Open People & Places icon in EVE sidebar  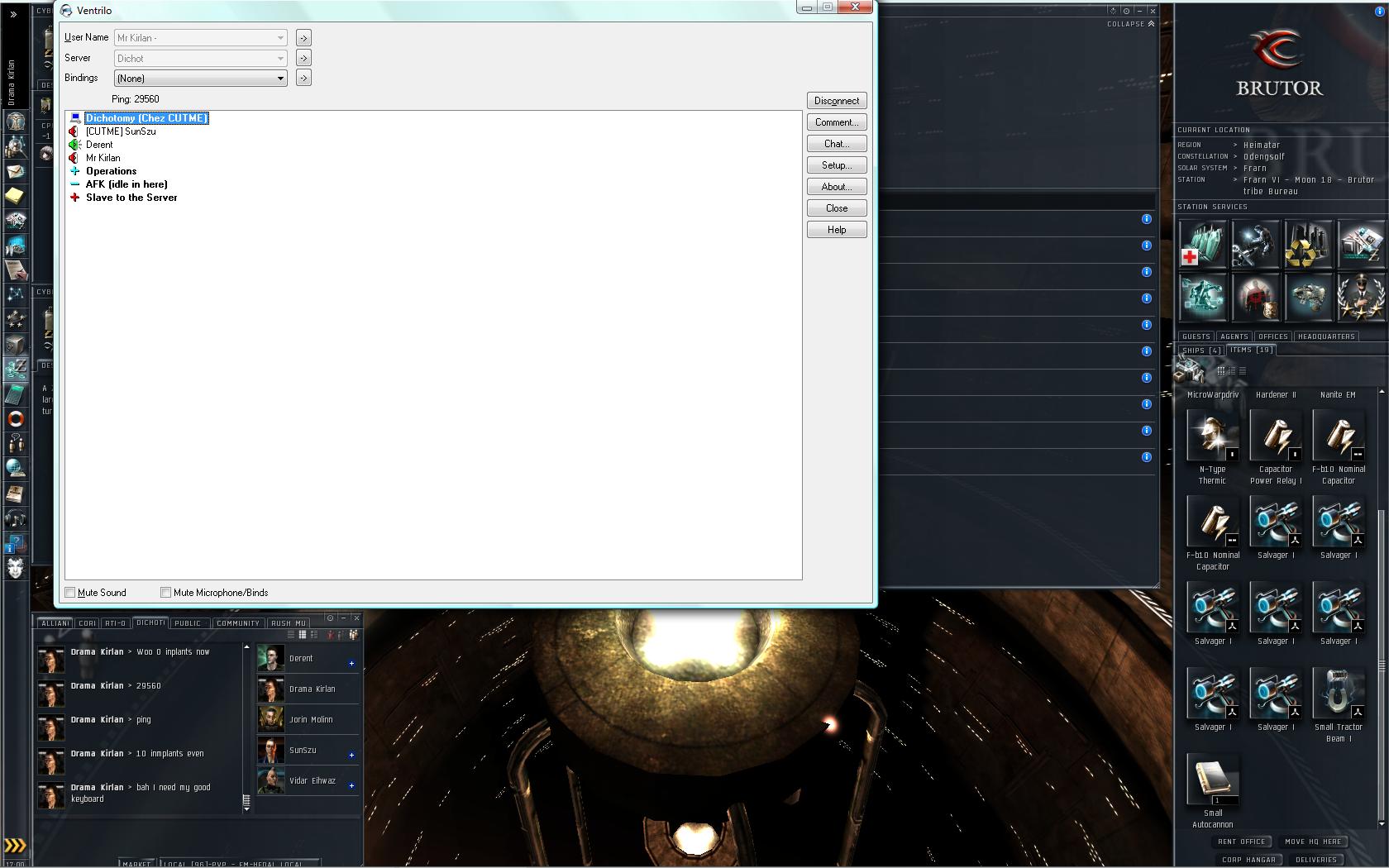[x=16, y=146]
